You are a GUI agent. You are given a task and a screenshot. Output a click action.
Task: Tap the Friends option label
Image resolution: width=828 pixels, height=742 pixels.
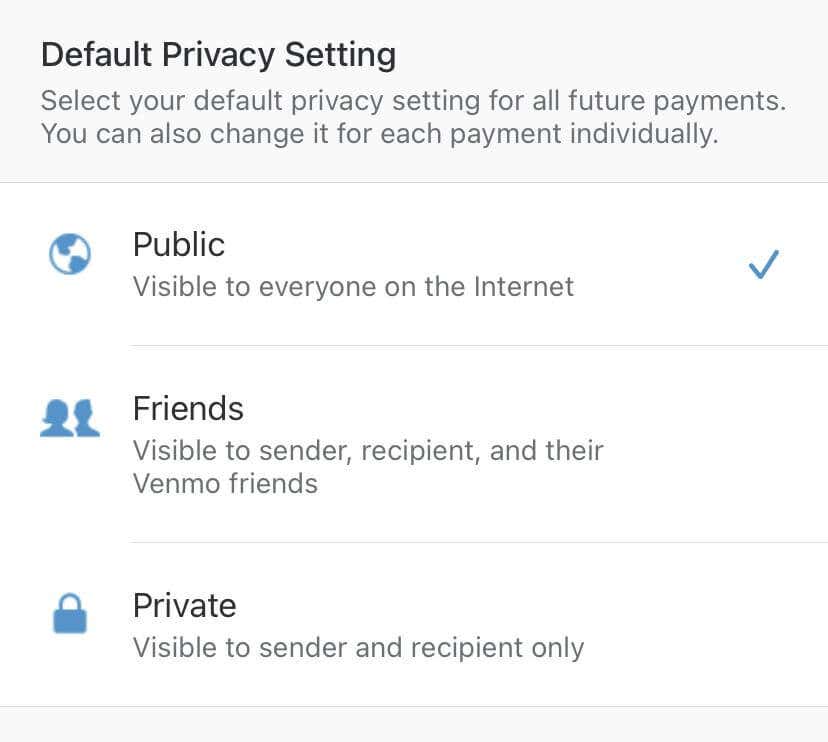pyautogui.click(x=187, y=408)
